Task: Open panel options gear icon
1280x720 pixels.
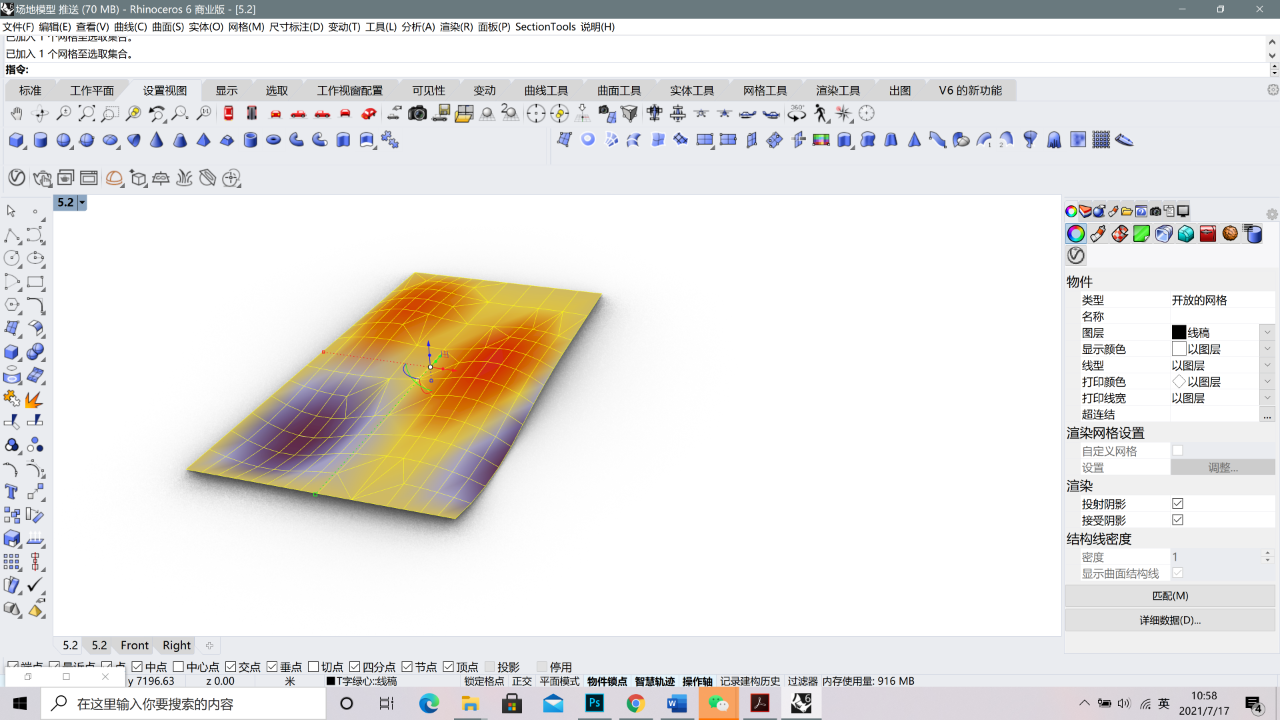Action: click(1272, 214)
